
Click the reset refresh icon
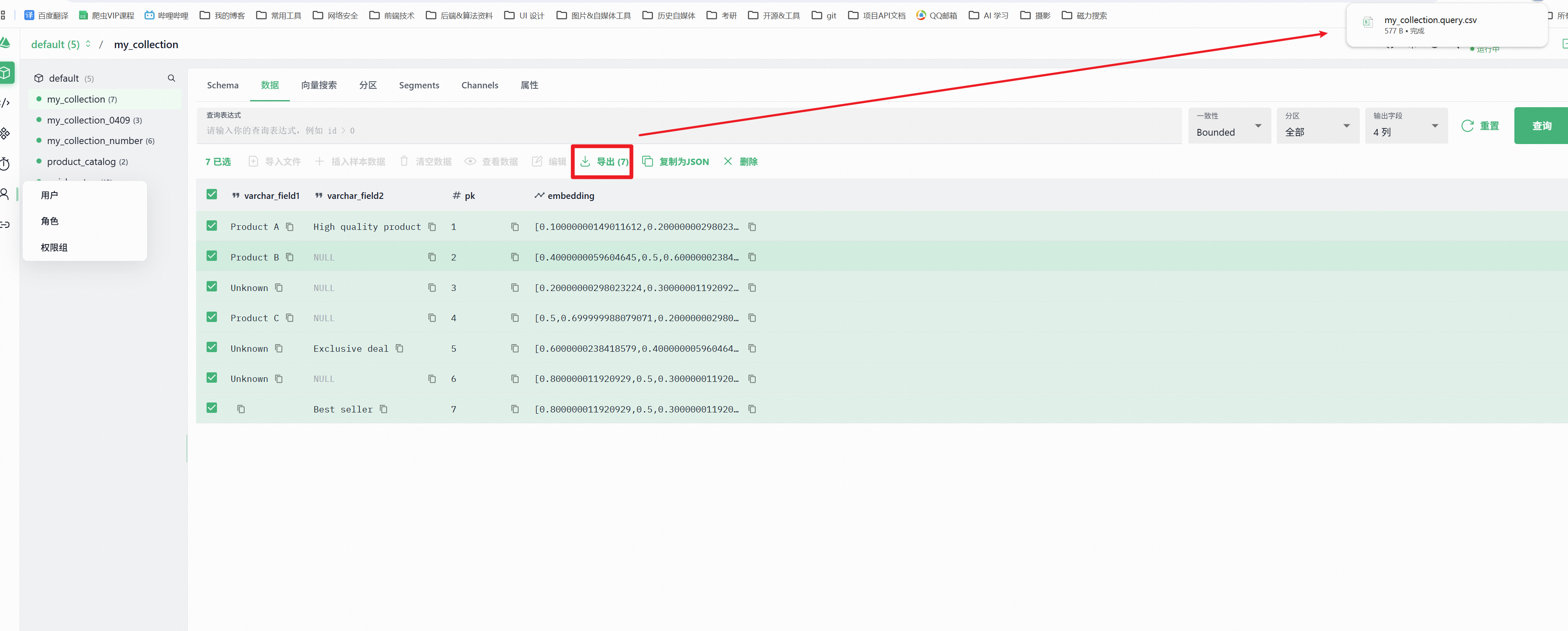(1467, 126)
